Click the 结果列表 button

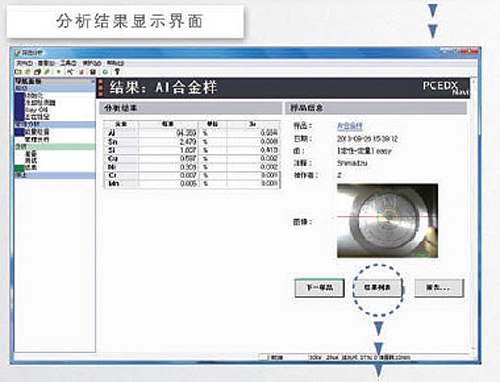[377, 288]
